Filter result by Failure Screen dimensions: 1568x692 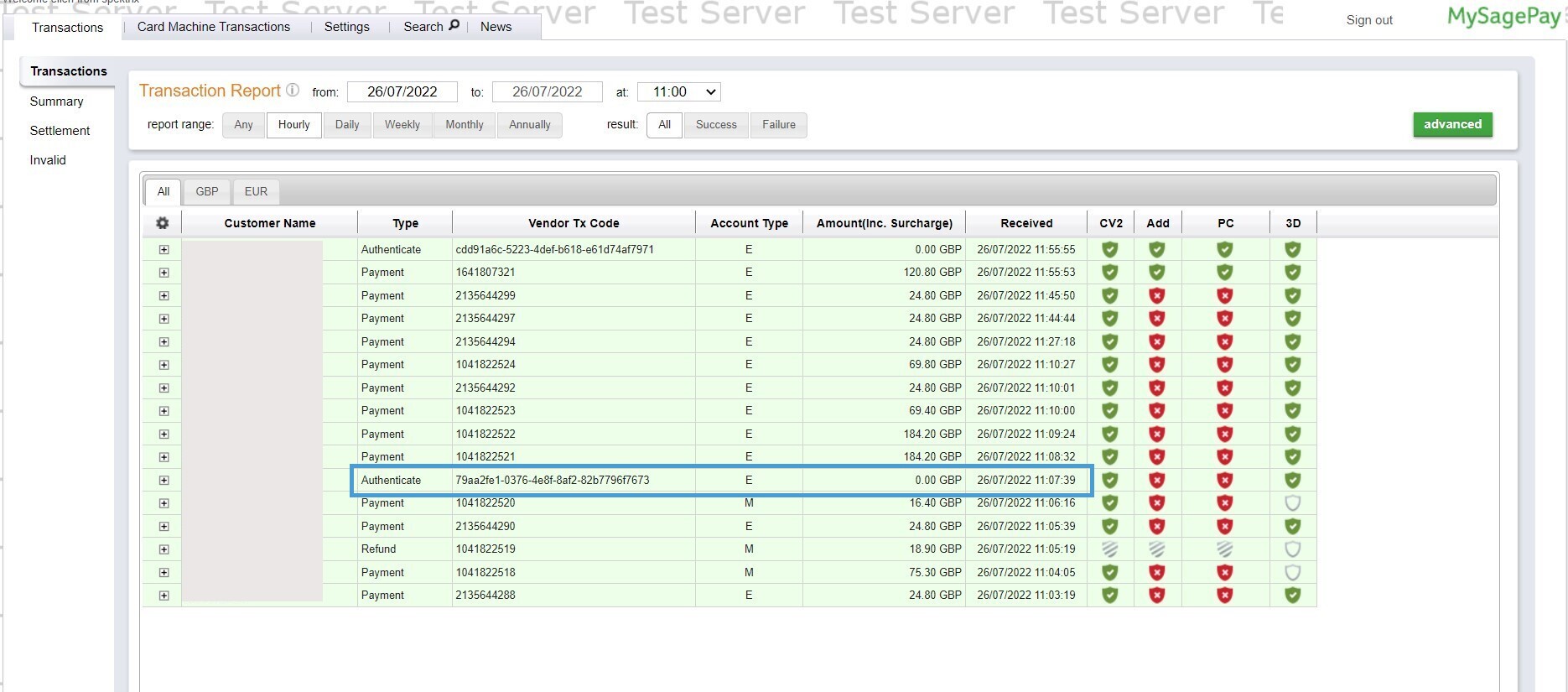pyautogui.click(x=779, y=125)
